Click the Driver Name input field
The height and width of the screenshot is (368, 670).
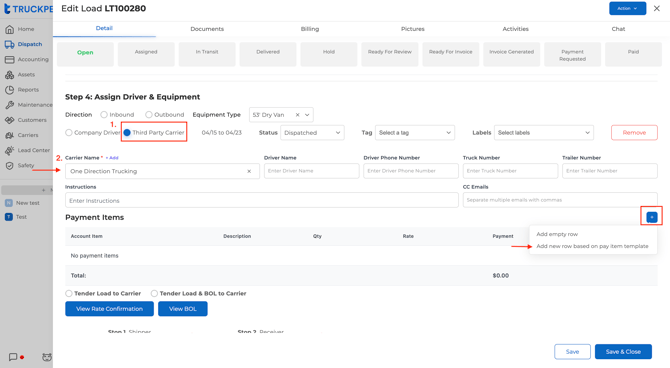pos(311,171)
